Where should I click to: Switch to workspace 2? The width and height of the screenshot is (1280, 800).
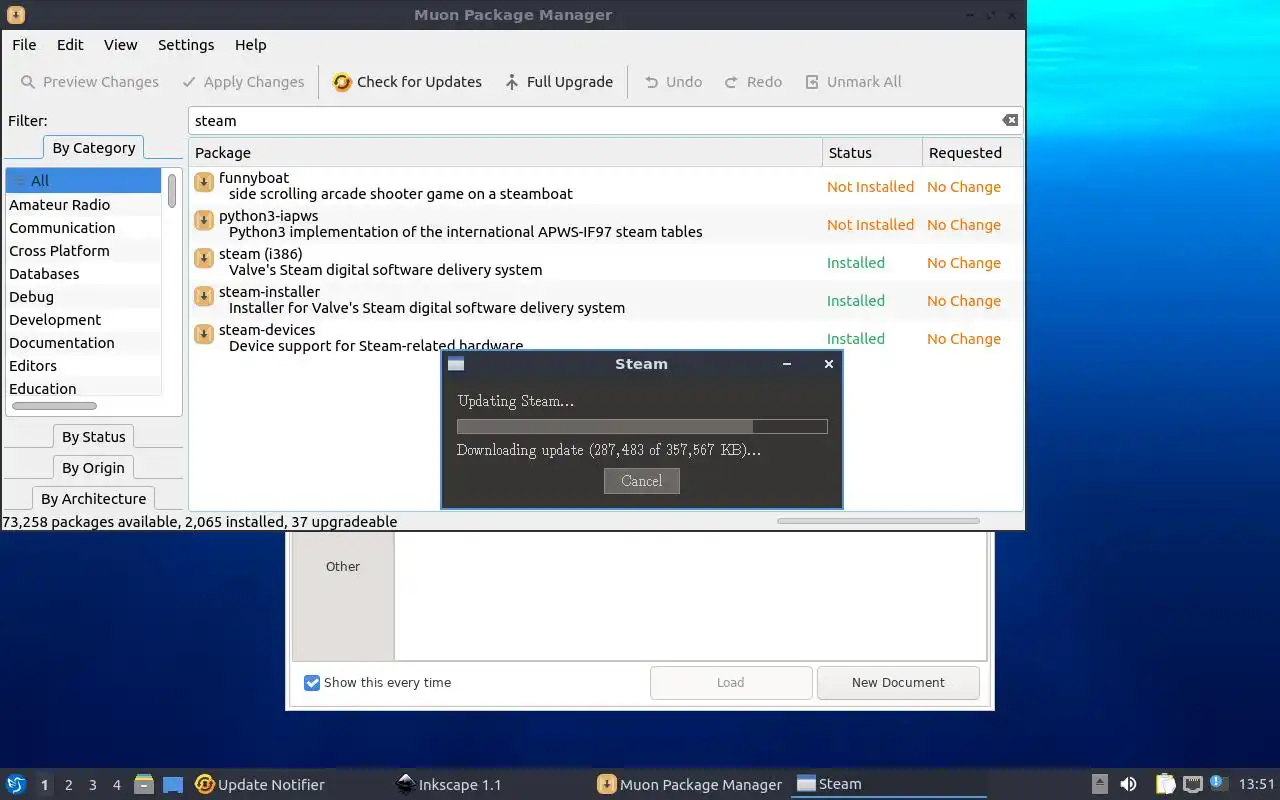pyautogui.click(x=68, y=785)
